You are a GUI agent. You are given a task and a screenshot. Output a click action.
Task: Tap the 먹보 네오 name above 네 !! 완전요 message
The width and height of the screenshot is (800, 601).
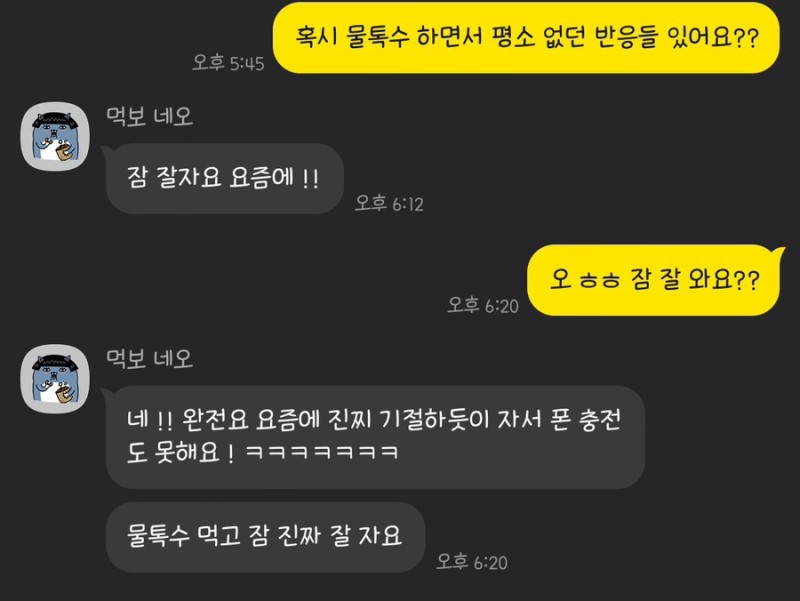point(149,359)
